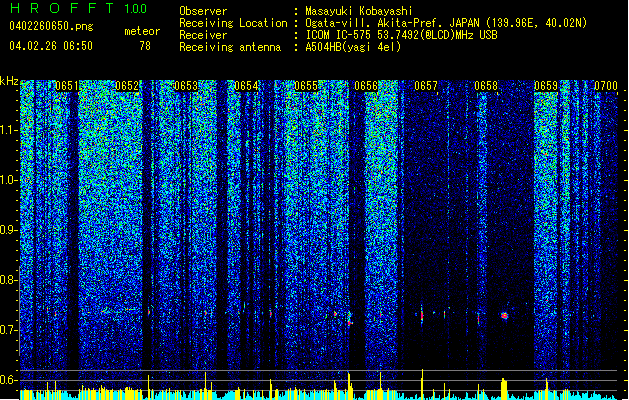Screen dimensions: 629x400
Task: Click the 0.8 kHz axis tick label
Action: point(8,280)
